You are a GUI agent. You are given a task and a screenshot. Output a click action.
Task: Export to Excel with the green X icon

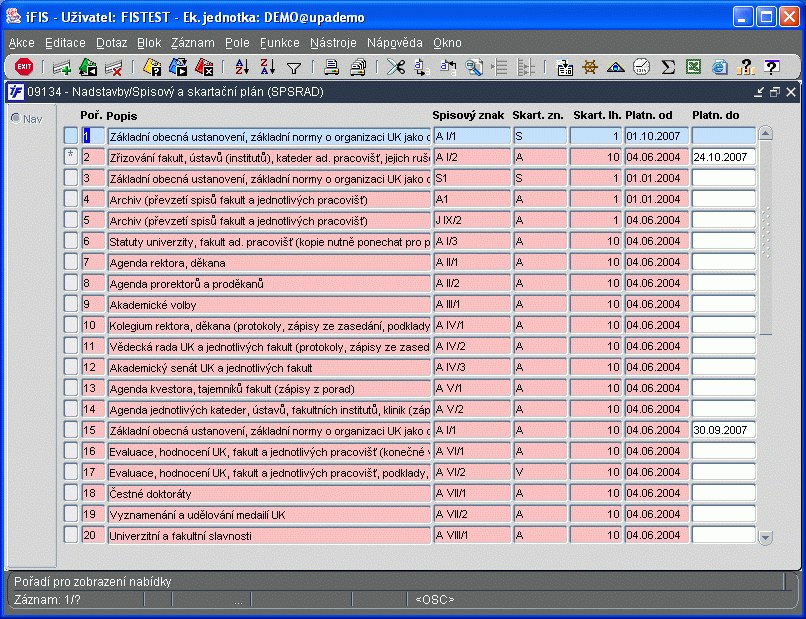pos(693,67)
